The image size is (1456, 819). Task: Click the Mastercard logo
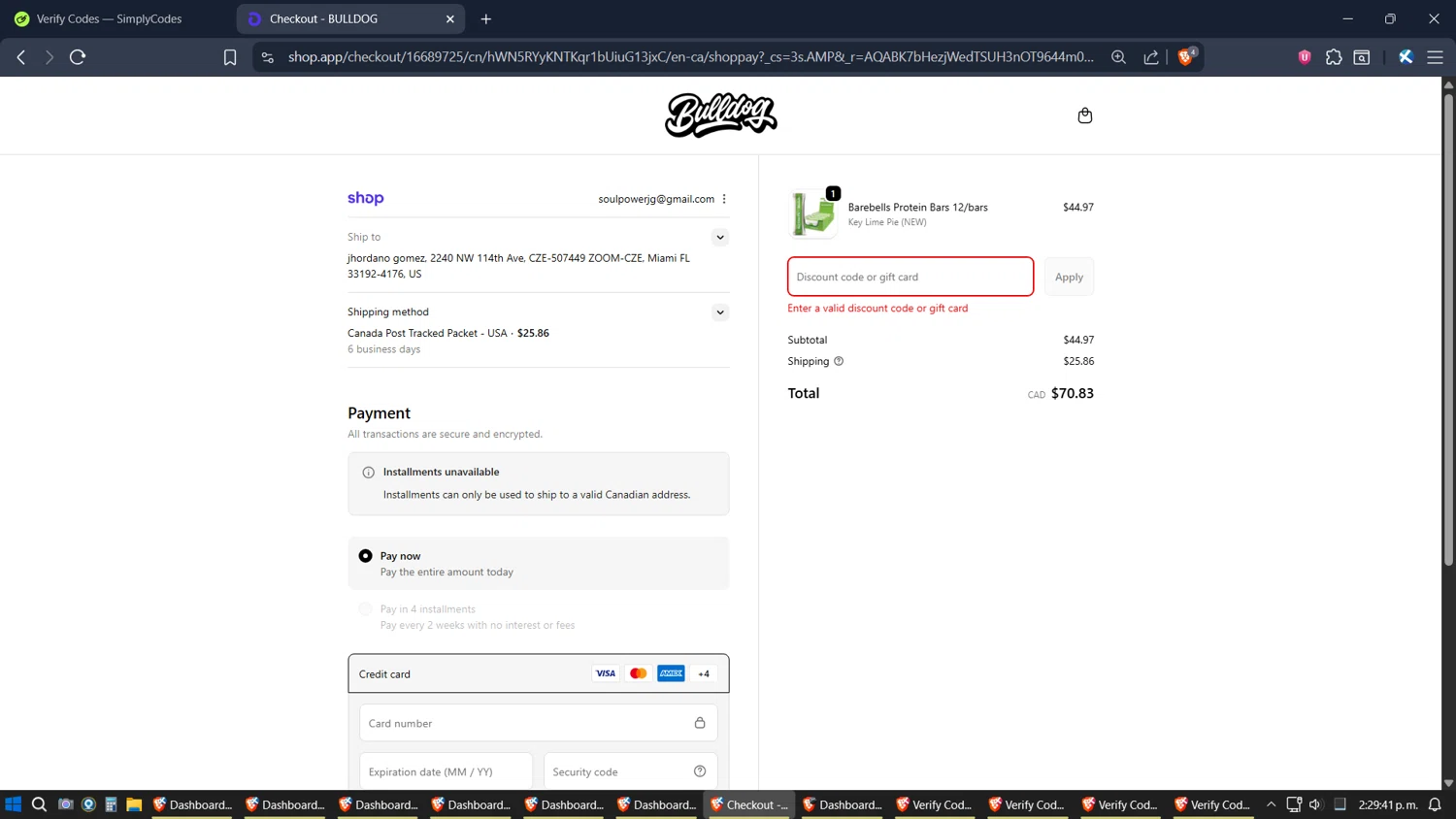click(x=638, y=673)
